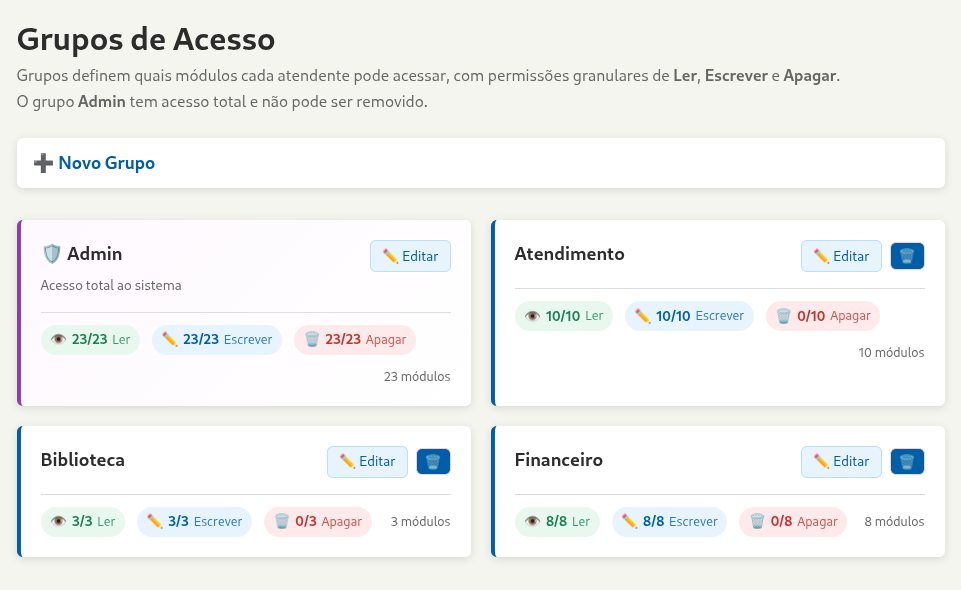The height and width of the screenshot is (590, 961).
Task: Click the trash delete icon on Biblioteca card
Action: tap(433, 461)
